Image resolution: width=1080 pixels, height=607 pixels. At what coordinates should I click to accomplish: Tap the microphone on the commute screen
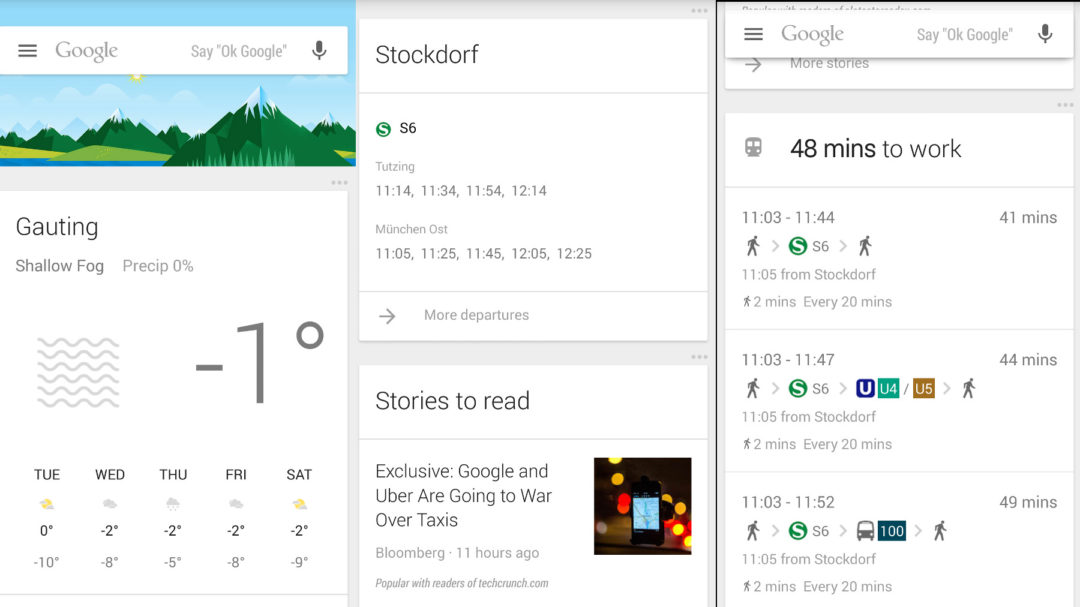[x=1045, y=33]
